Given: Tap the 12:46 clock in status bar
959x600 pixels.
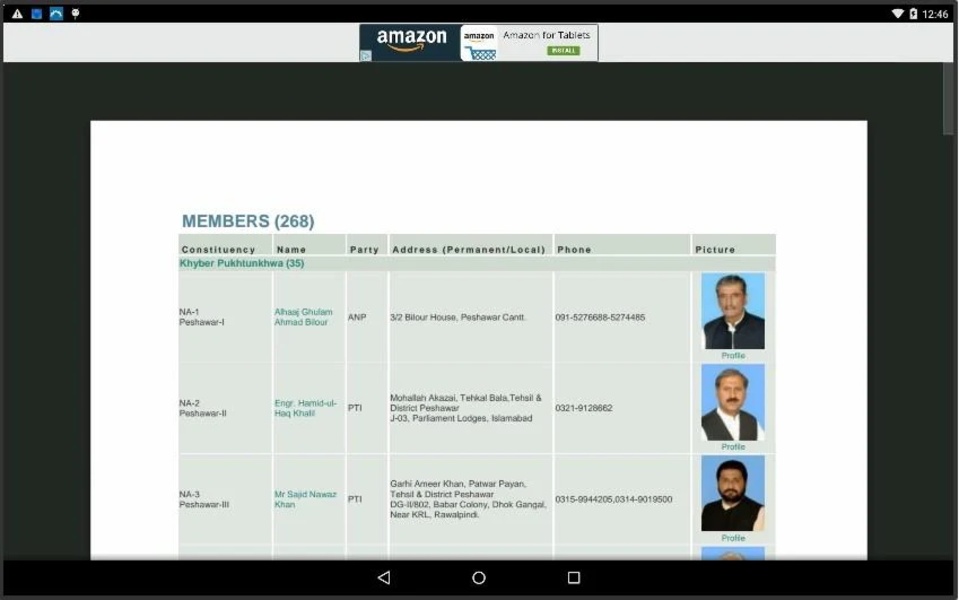Looking at the screenshot, I should pos(935,13).
